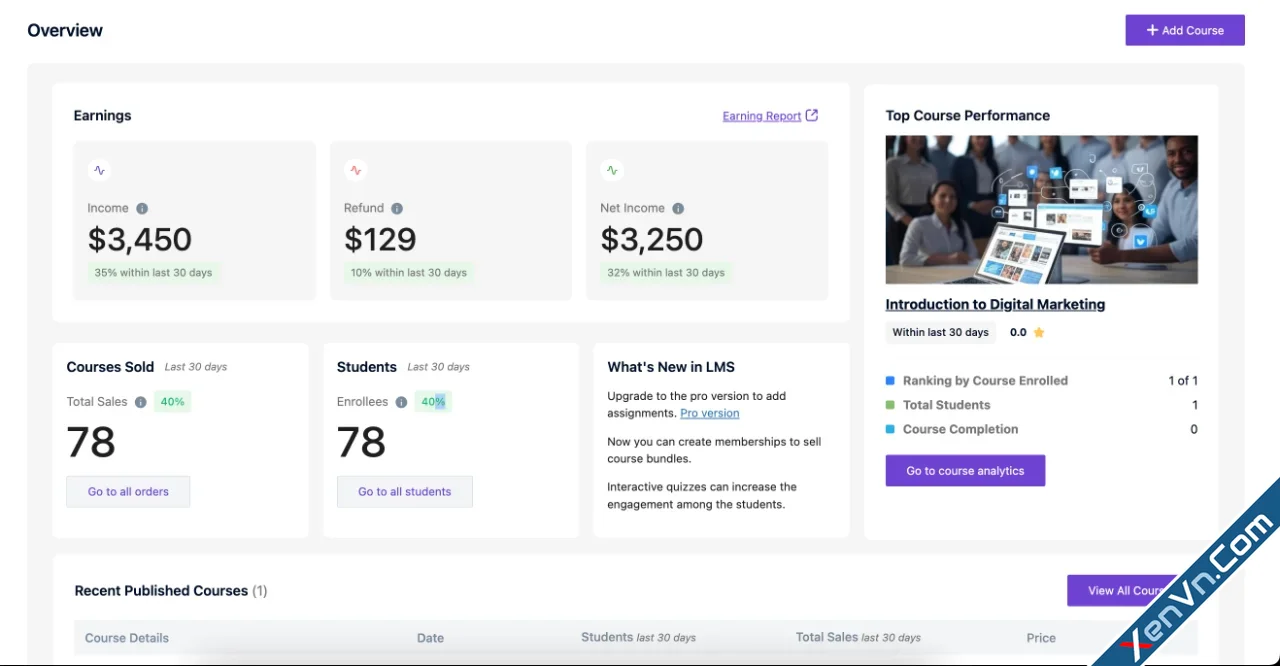Open the Net Income info tooltip icon
The width and height of the screenshot is (1280, 666).
[x=678, y=208]
